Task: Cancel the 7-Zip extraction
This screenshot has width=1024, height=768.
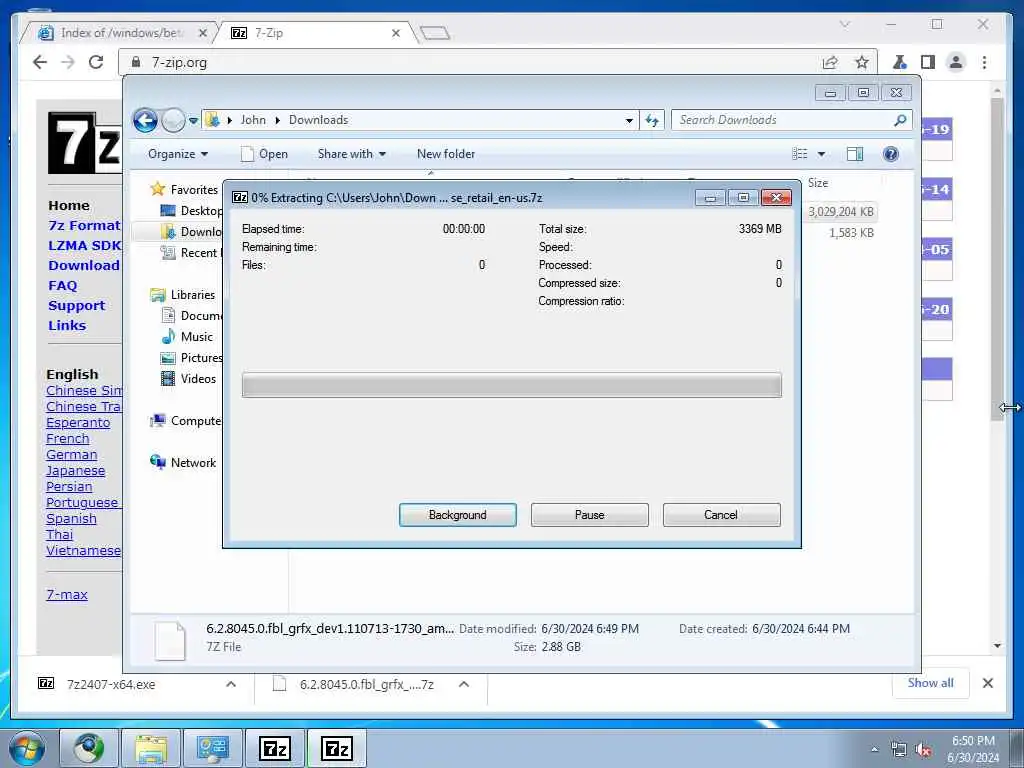Action: pos(721,515)
